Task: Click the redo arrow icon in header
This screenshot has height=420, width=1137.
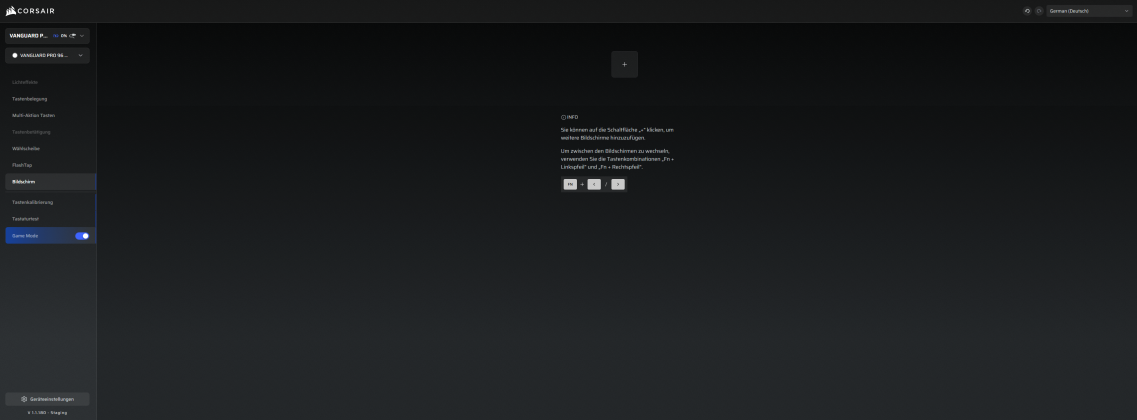Action: coord(1039,11)
